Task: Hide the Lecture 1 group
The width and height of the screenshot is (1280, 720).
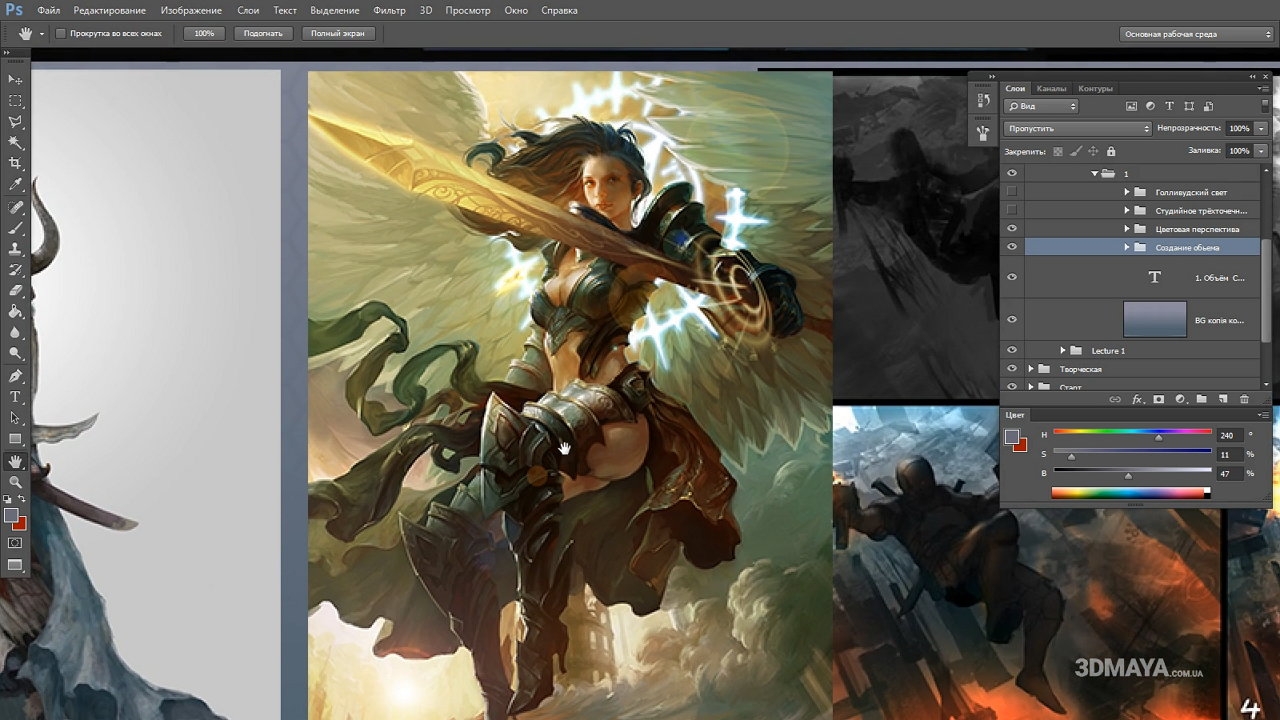Action: (x=1012, y=351)
